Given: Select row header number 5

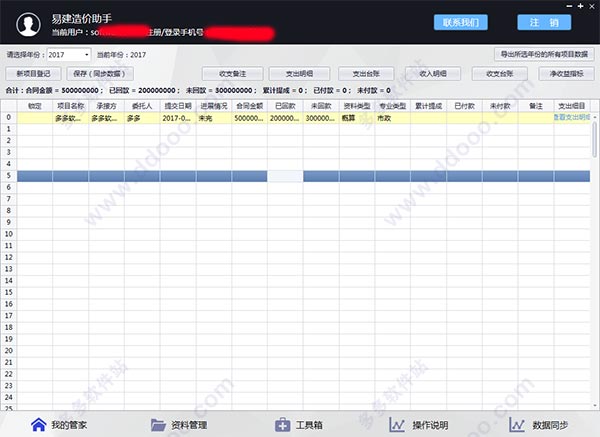Looking at the screenshot, I should [8, 176].
